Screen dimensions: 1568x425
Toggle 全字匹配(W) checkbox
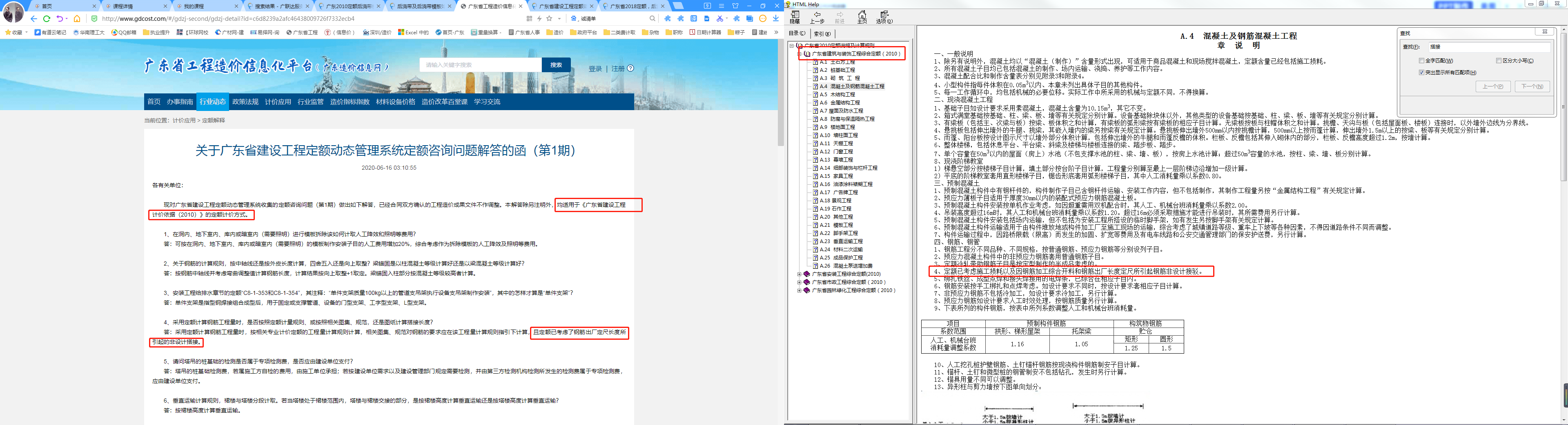click(1421, 61)
